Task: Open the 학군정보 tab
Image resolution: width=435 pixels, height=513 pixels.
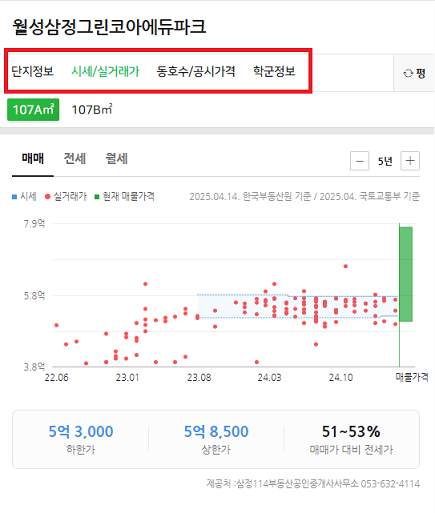Action: click(x=274, y=71)
